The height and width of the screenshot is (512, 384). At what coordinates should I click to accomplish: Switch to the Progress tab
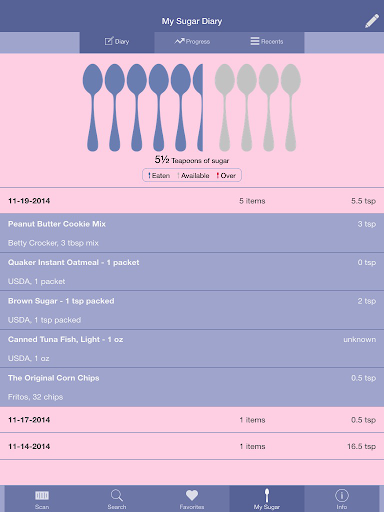pyautogui.click(x=192, y=42)
